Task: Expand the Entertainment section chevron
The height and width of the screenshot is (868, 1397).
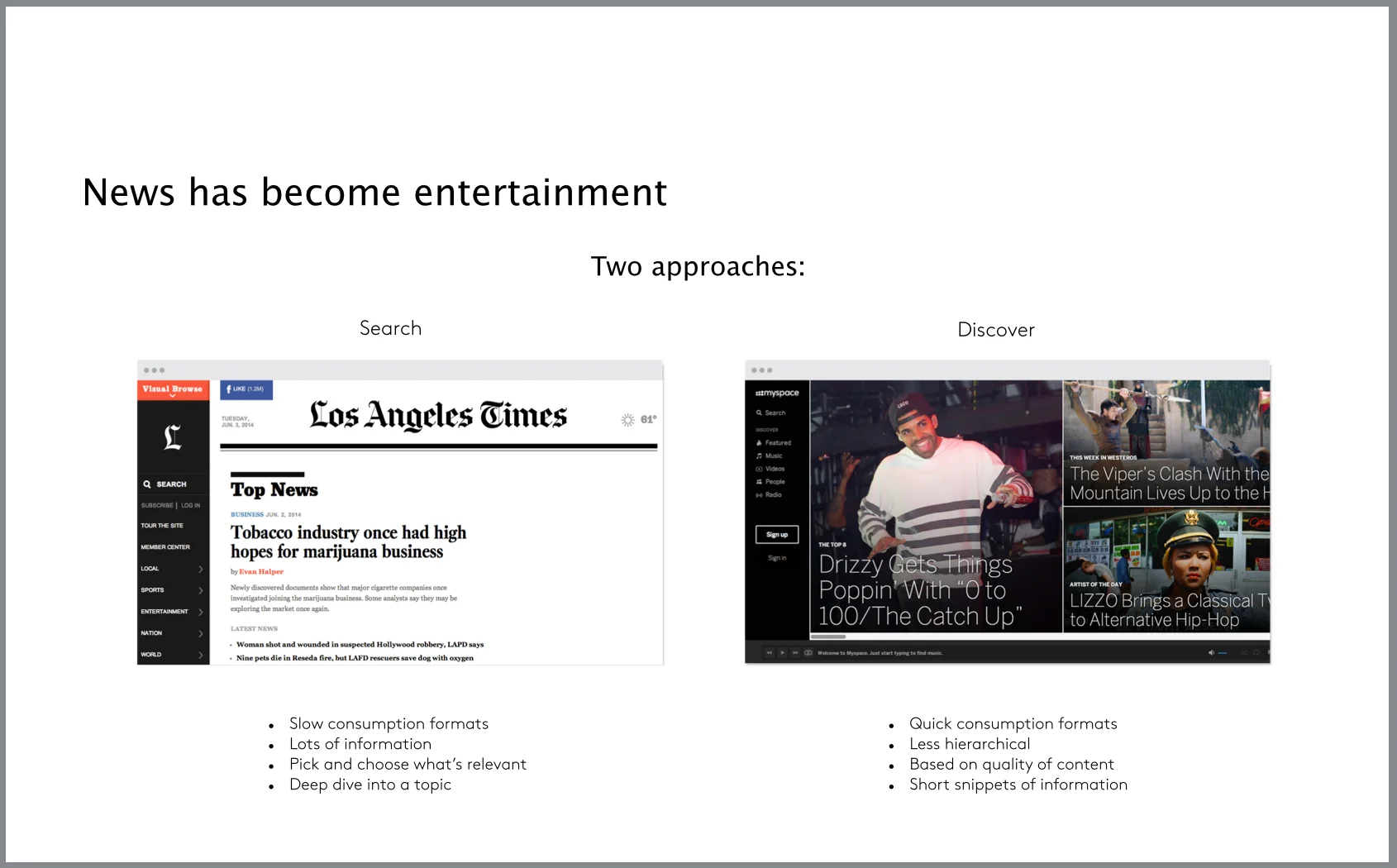Action: pos(201,612)
